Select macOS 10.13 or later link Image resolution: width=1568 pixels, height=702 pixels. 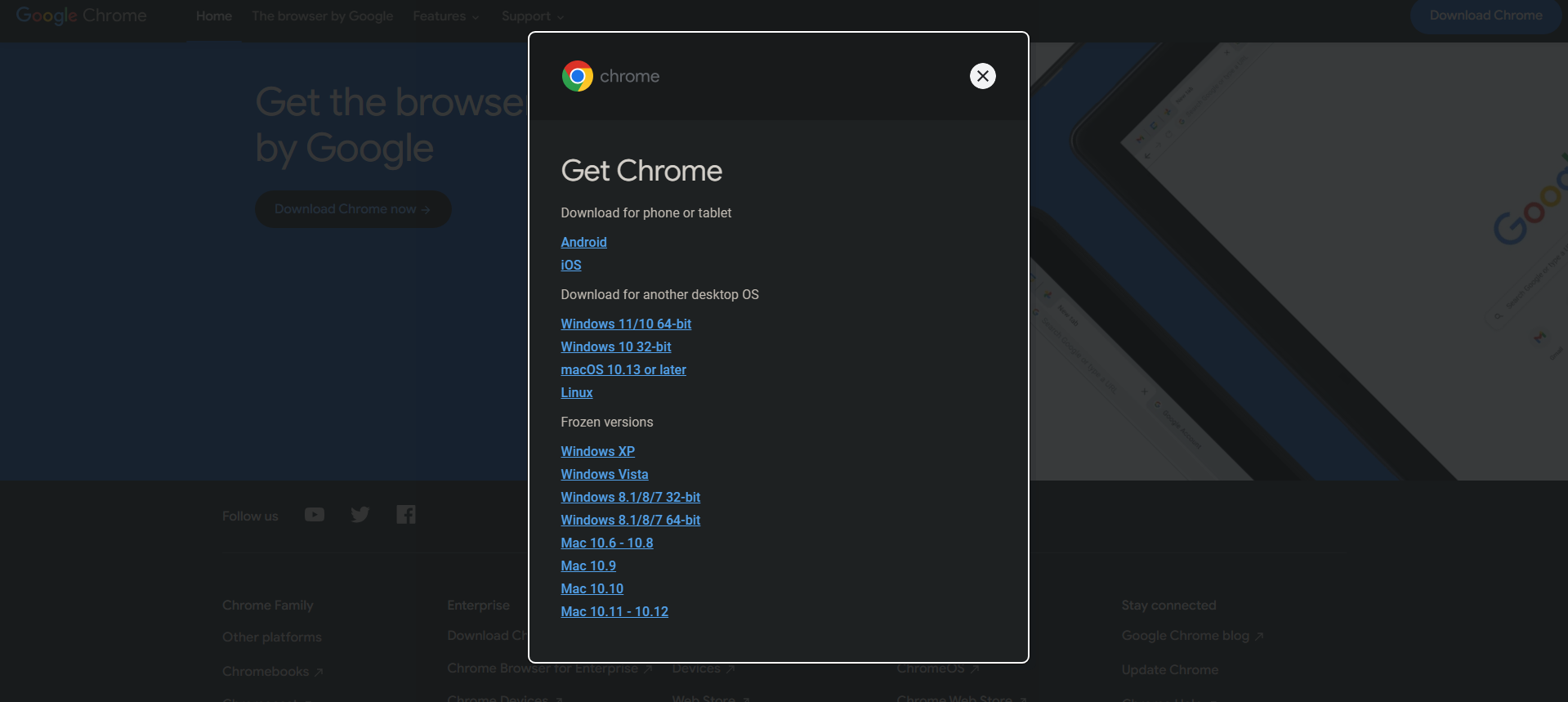pos(623,369)
